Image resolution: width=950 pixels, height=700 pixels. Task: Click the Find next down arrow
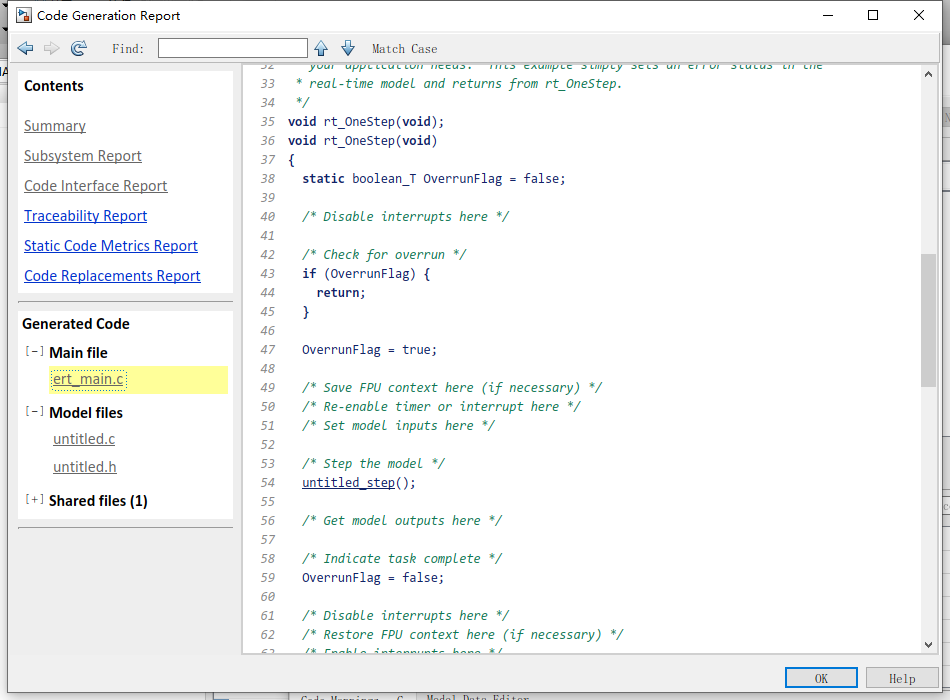click(x=348, y=48)
